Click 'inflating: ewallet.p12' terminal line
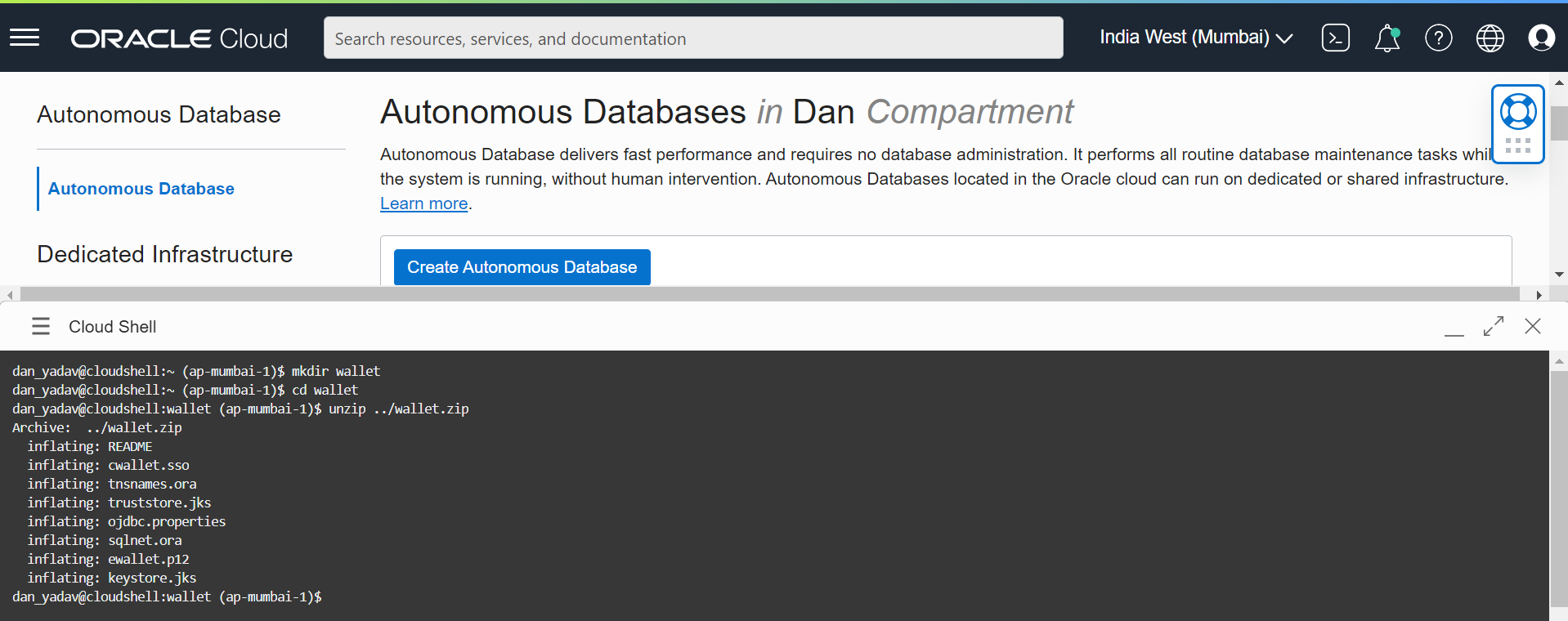The height and width of the screenshot is (621, 1568). [108, 560]
